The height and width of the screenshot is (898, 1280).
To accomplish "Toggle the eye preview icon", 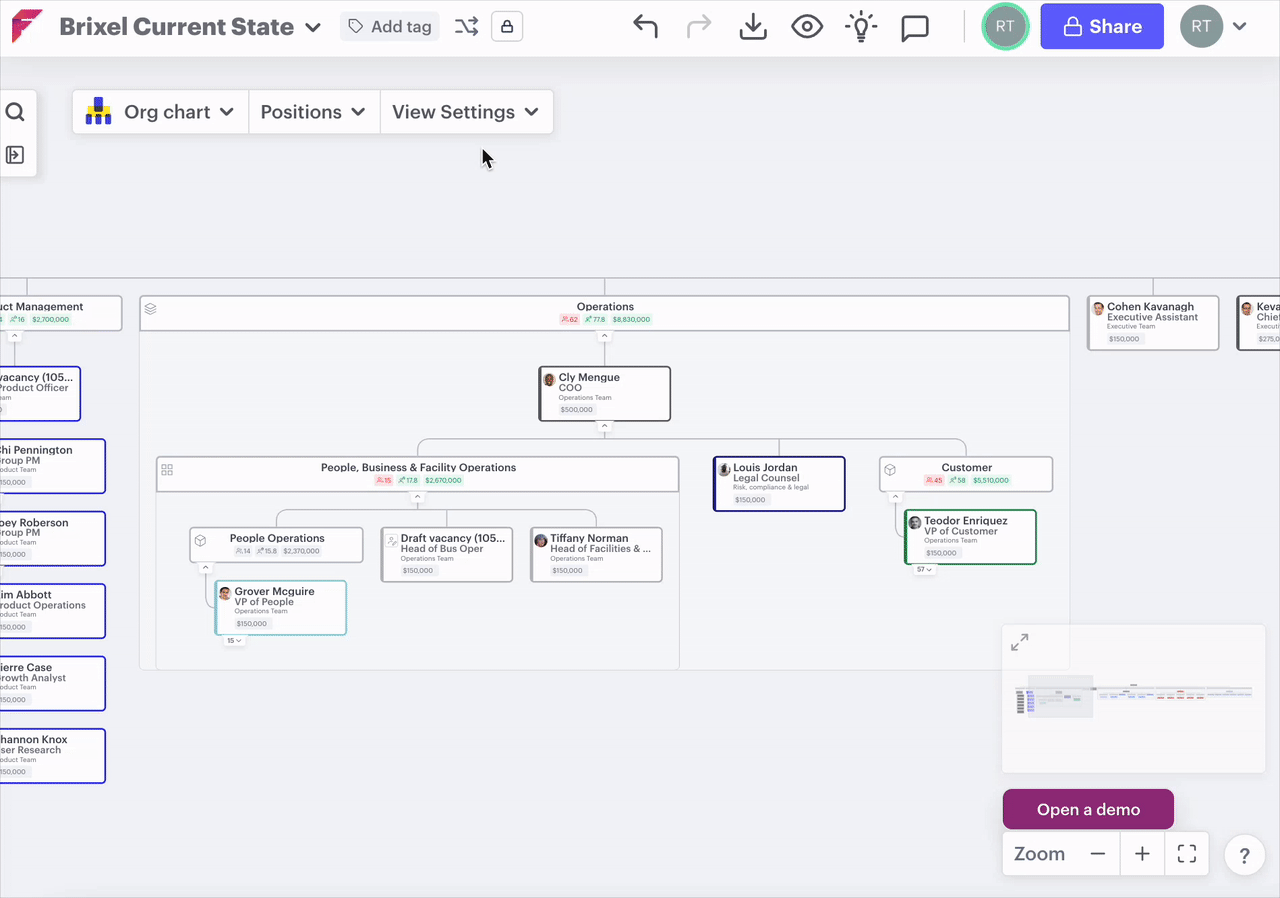I will 807,27.
